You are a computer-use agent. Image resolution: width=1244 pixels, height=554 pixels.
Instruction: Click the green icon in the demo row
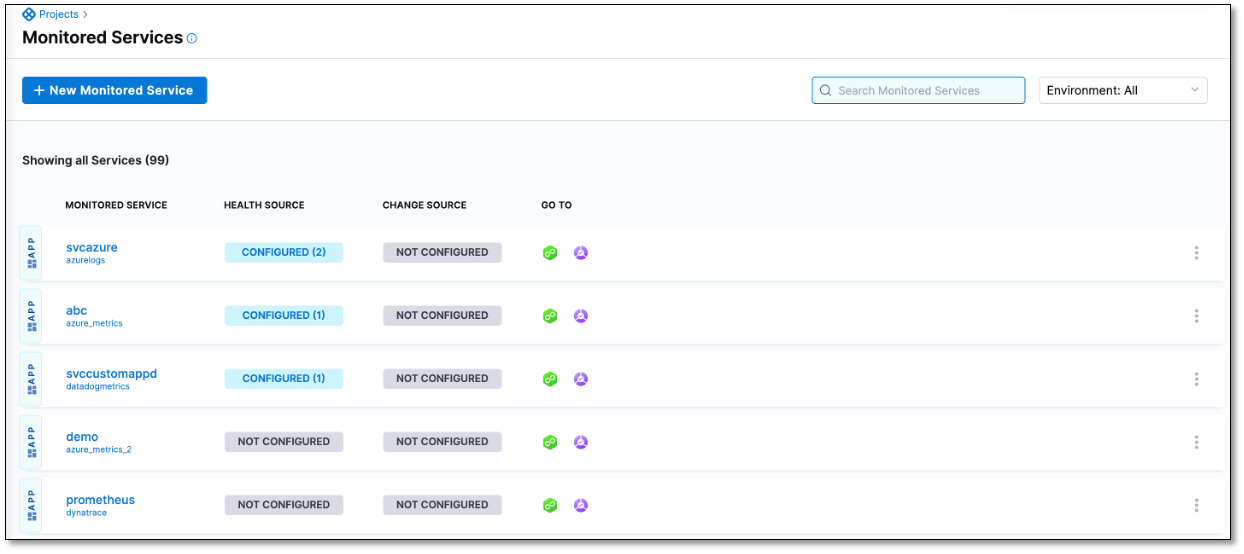(549, 442)
